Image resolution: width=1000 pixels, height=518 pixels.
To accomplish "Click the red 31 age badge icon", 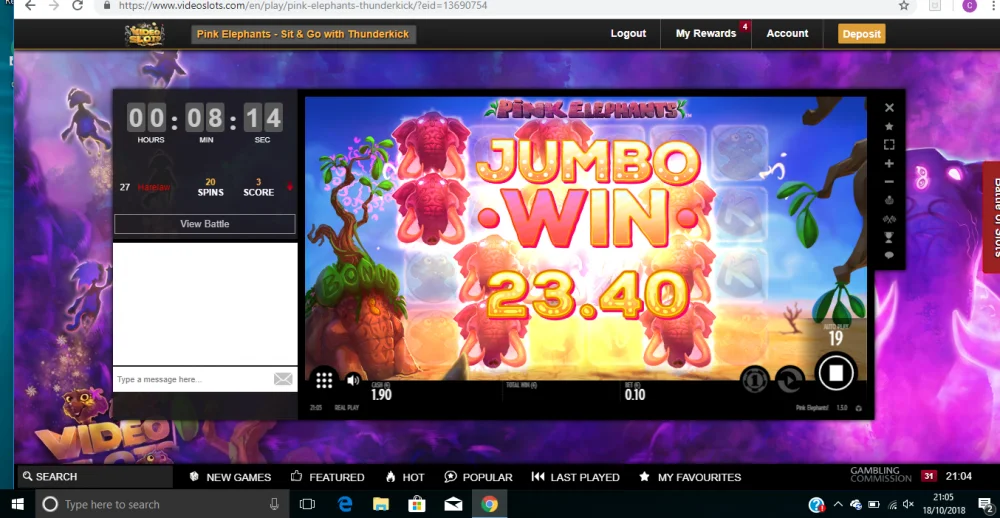I will 929,476.
